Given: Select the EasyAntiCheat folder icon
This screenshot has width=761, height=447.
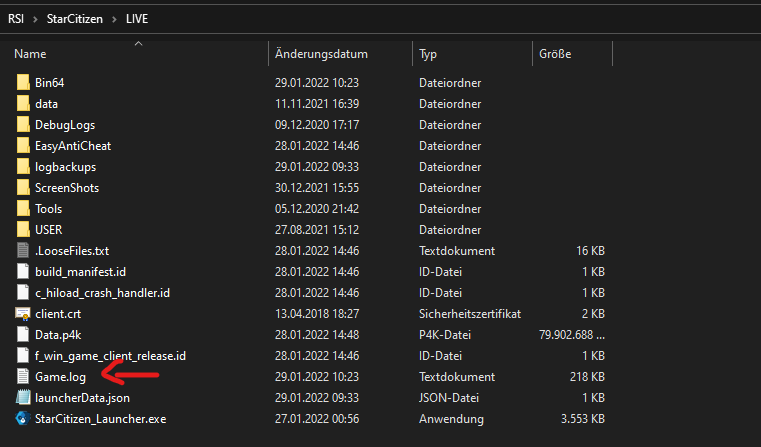Looking at the screenshot, I should click(x=23, y=146).
